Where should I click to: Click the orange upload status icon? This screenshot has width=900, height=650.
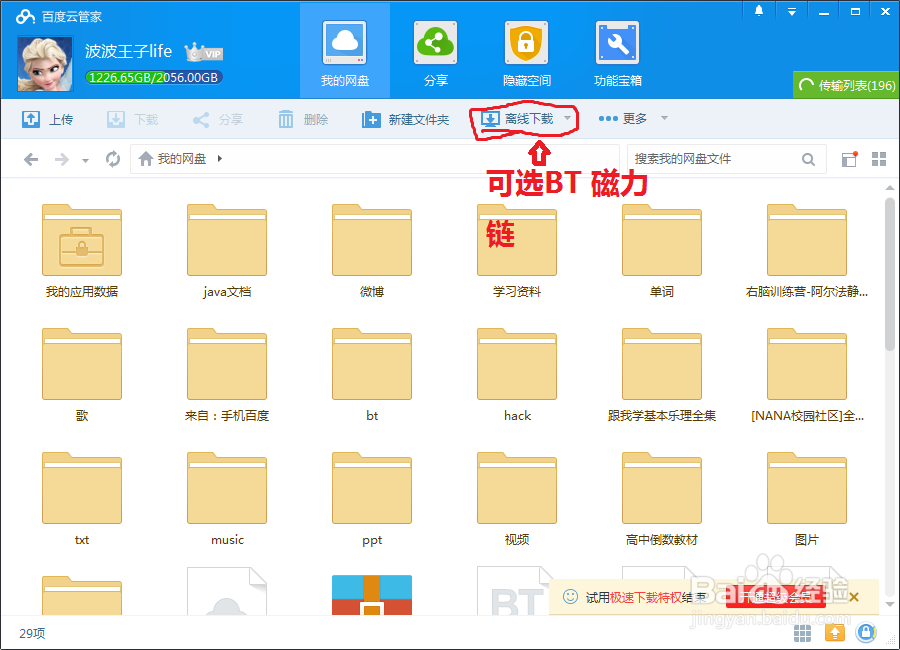coord(835,633)
